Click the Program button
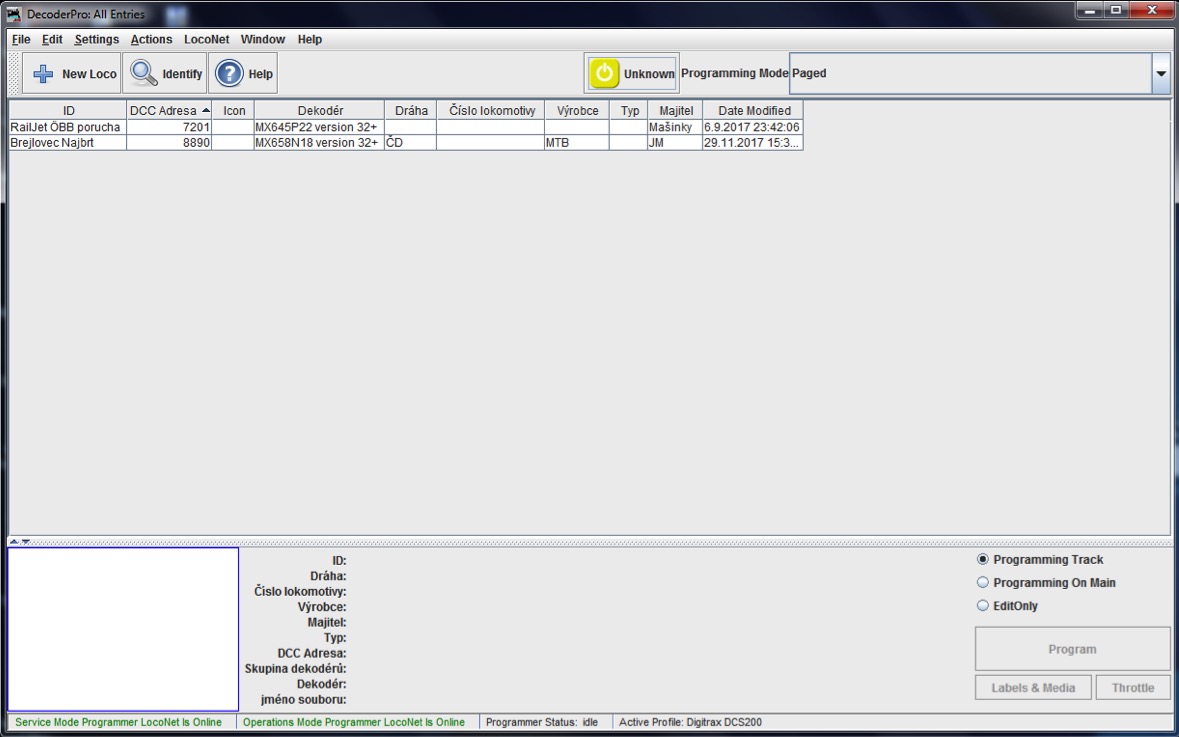The image size is (1179, 737). point(1072,649)
